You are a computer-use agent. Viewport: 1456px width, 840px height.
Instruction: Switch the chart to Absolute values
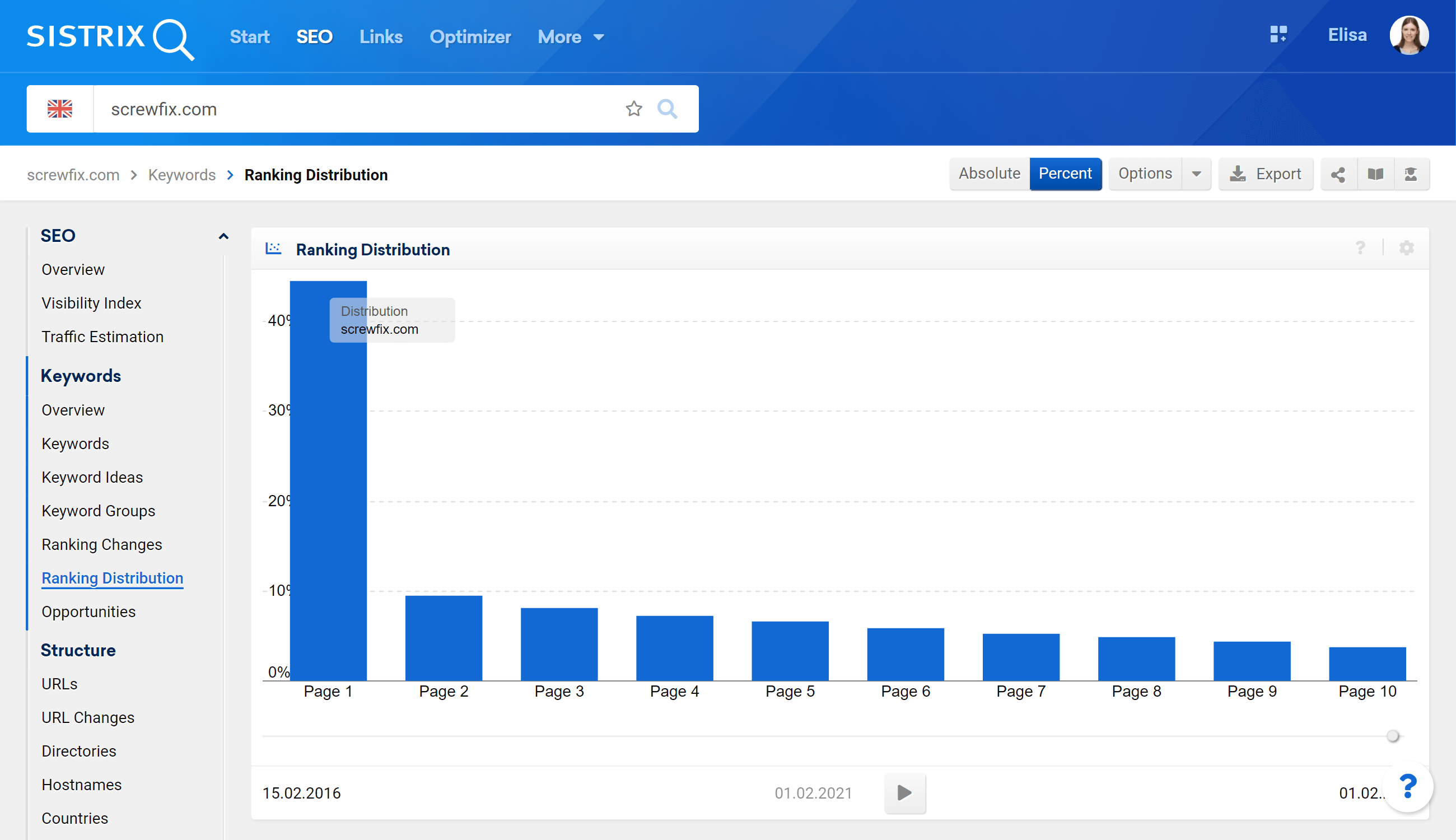click(x=989, y=174)
